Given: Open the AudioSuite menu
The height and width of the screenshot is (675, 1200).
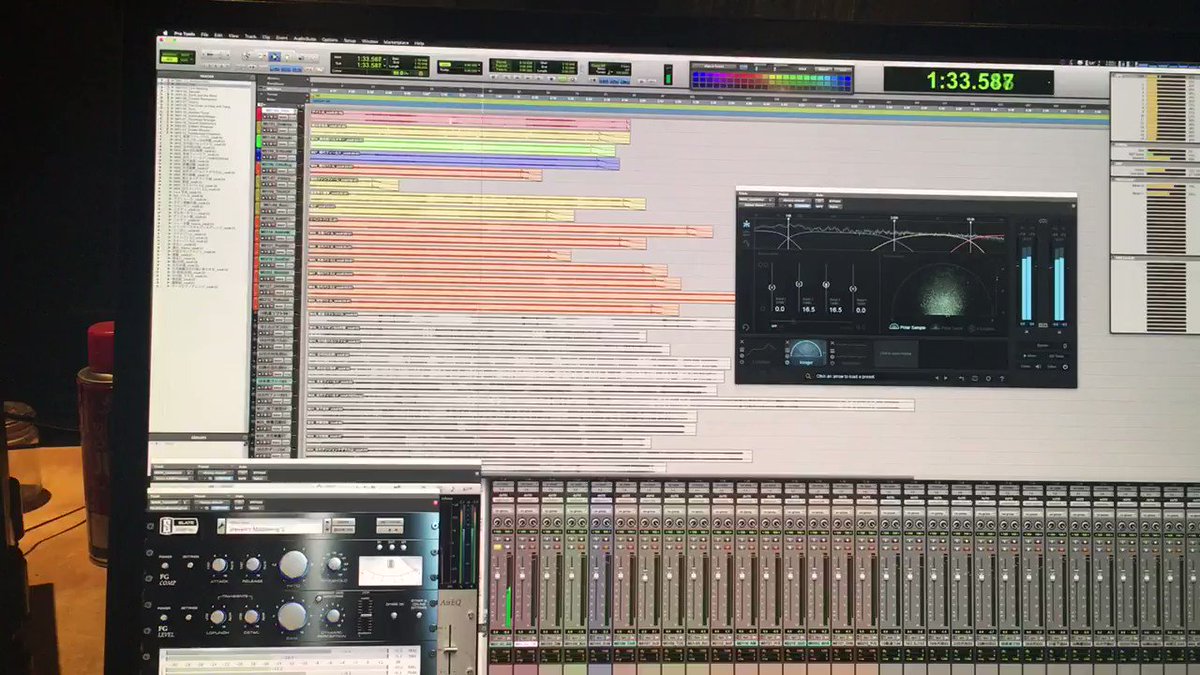Looking at the screenshot, I should pos(305,38).
